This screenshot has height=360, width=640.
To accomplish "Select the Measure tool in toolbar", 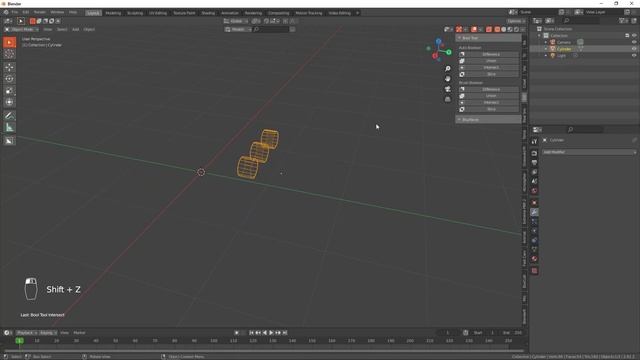I will (x=9, y=128).
